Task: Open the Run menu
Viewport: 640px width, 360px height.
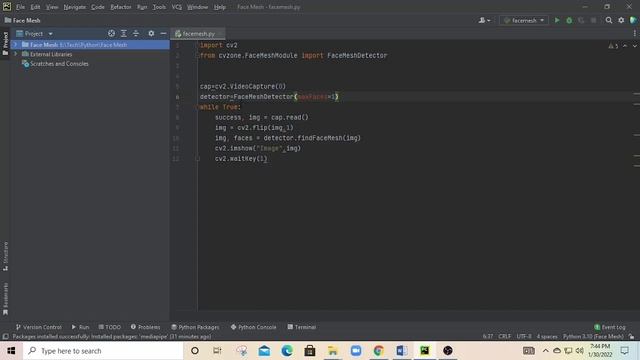Action: (142, 7)
